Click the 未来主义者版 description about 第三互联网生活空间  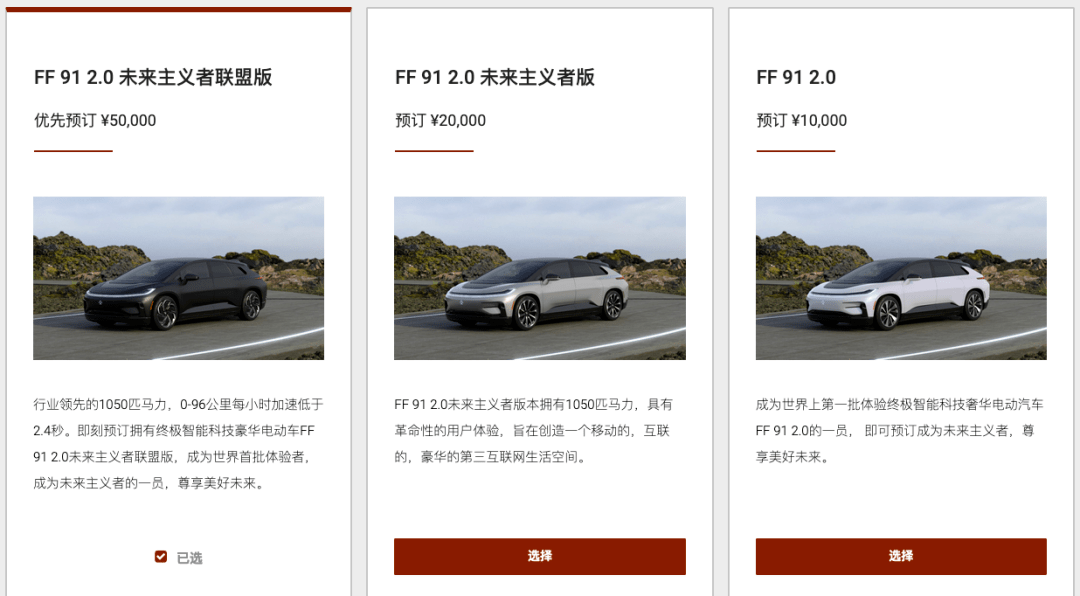coord(534,431)
